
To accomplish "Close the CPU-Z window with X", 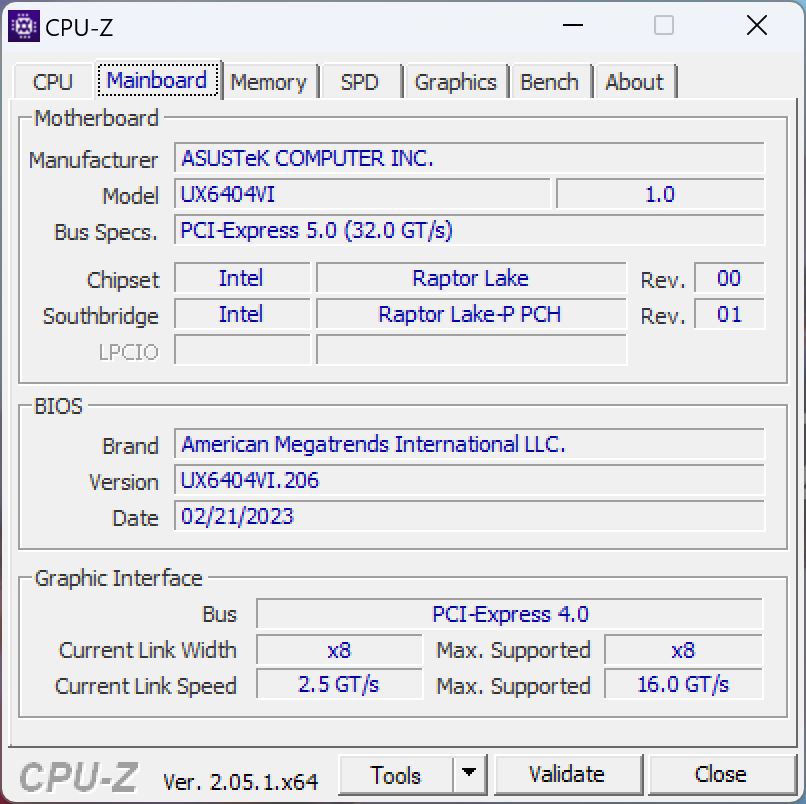I will (757, 25).
